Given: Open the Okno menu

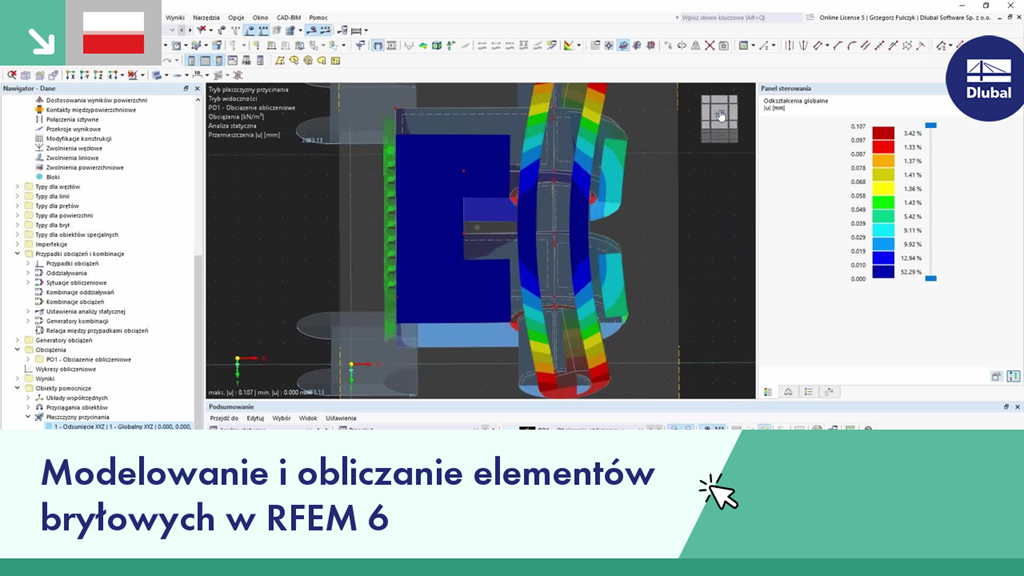Looking at the screenshot, I should point(261,18).
